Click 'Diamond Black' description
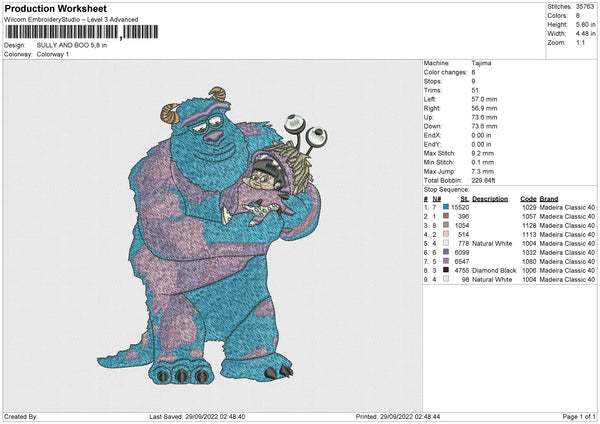Screen dimensions: 600x424 tap(494, 271)
